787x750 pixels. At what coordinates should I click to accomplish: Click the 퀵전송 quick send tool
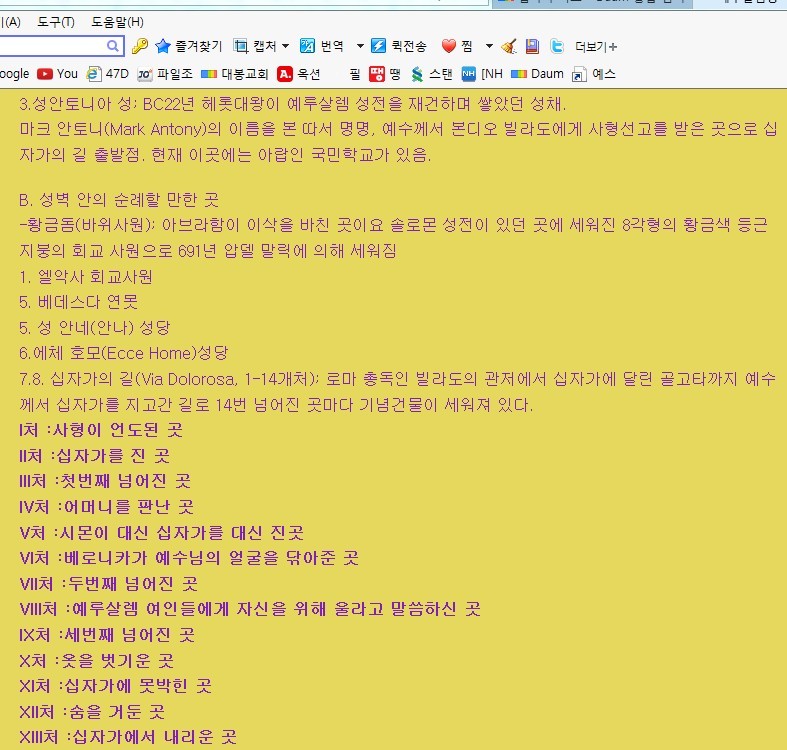399,46
